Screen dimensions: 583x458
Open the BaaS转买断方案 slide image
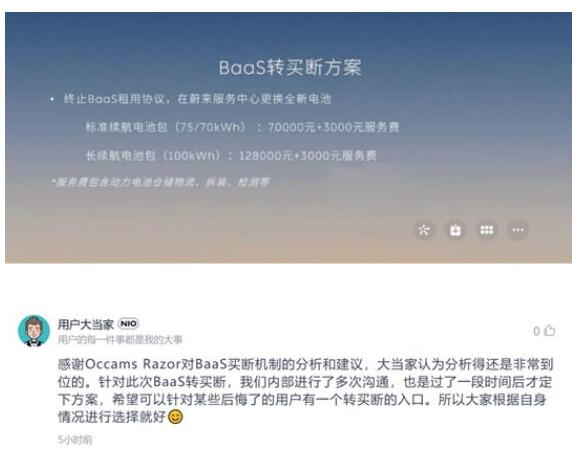[289, 138]
